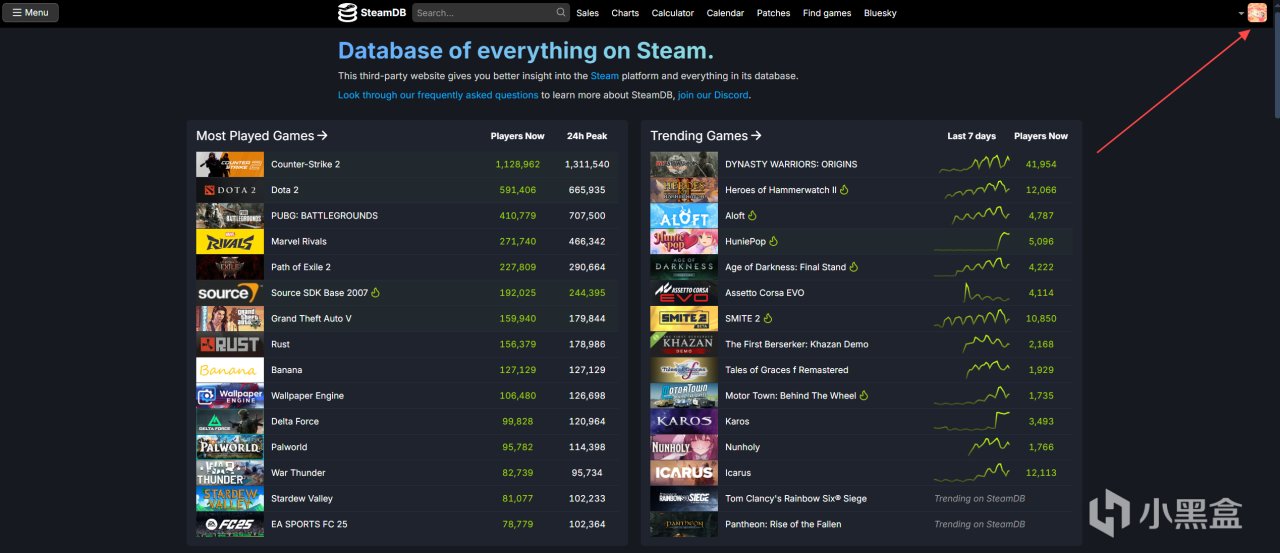Click the Aloft game thumbnail
This screenshot has height=553, width=1280.
[x=684, y=216]
